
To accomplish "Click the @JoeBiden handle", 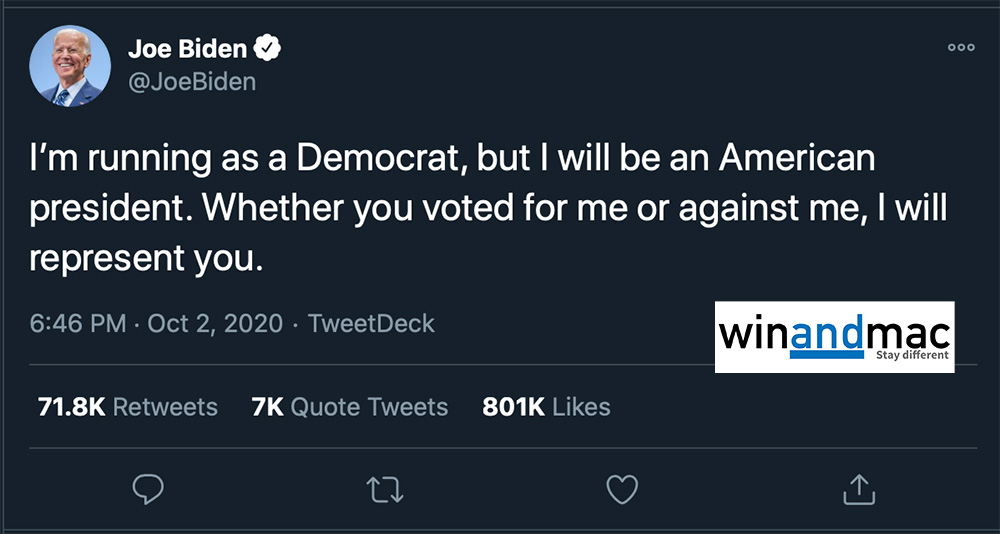I will pos(192,81).
